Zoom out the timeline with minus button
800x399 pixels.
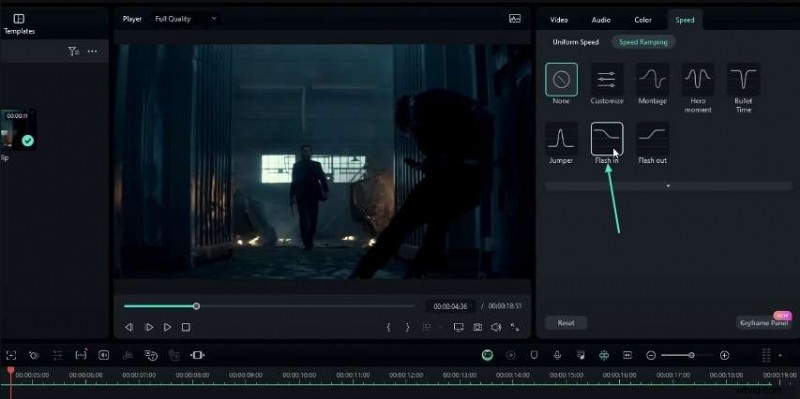pos(651,355)
